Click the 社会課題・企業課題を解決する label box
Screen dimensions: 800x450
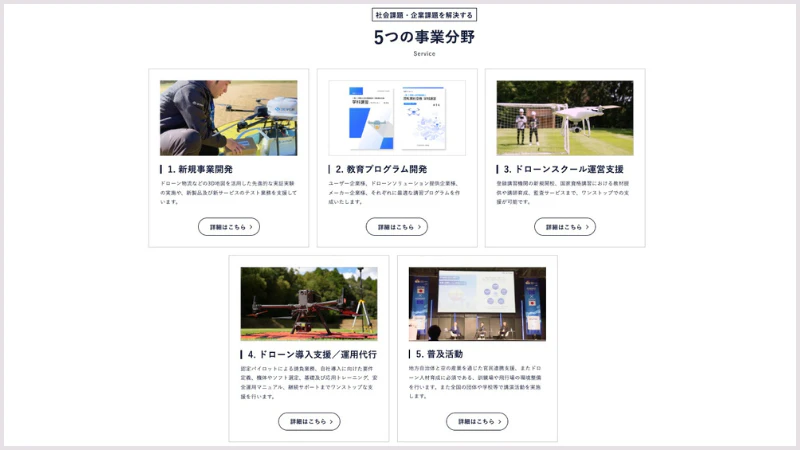point(424,15)
